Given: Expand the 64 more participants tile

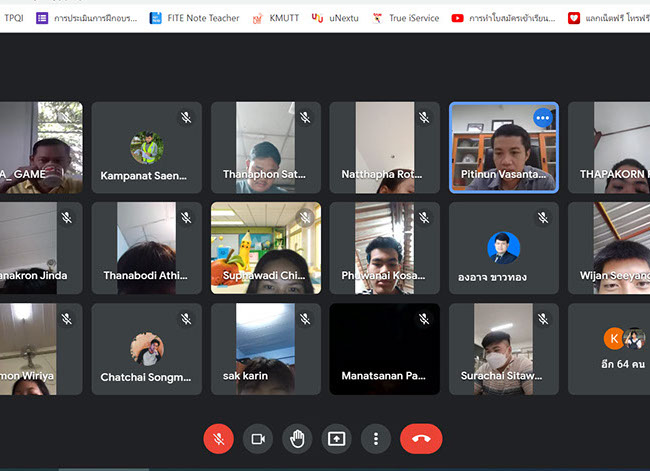Looking at the screenshot, I should tap(610, 350).
